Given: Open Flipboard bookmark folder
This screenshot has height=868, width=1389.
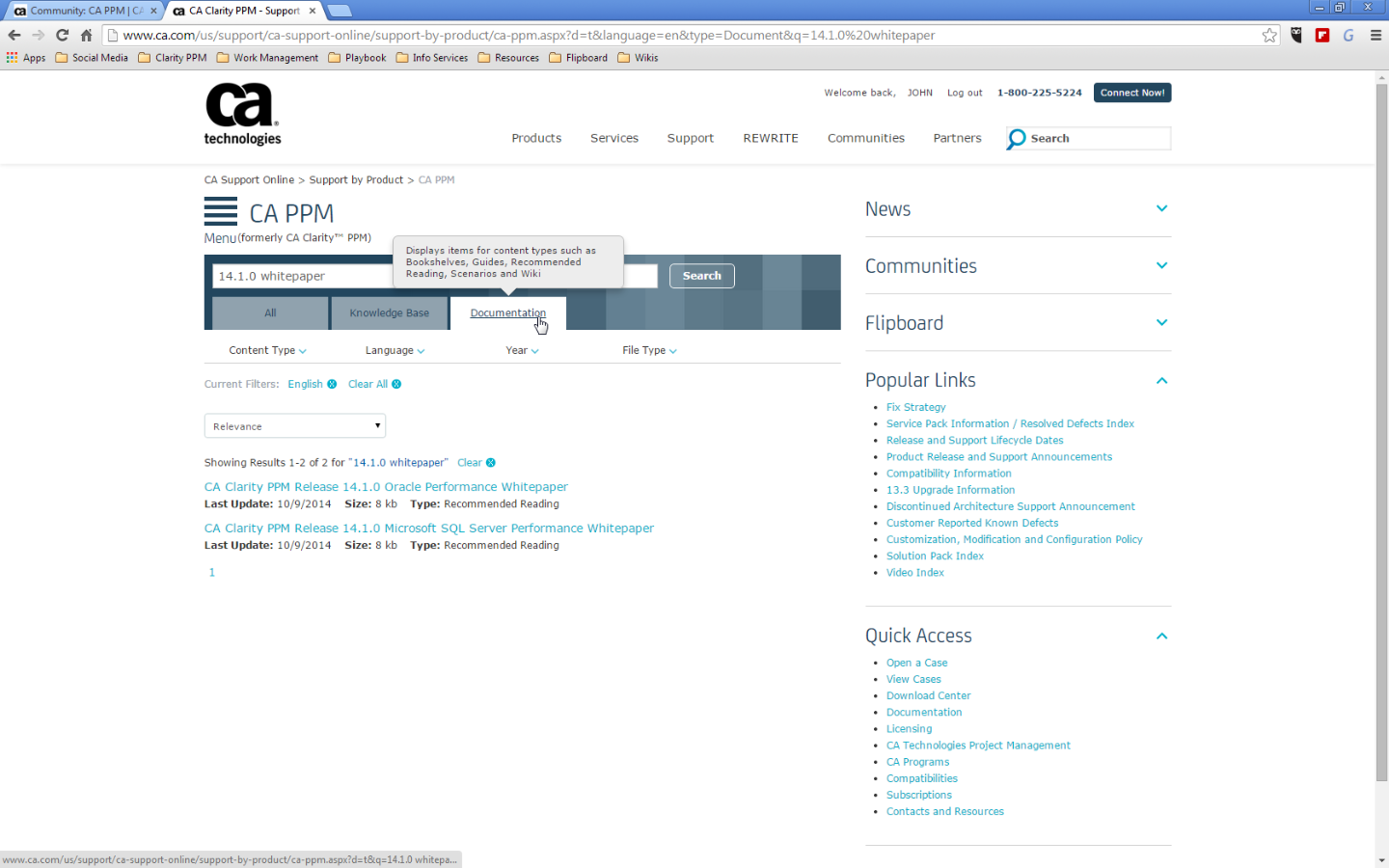Looking at the screenshot, I should 579,58.
